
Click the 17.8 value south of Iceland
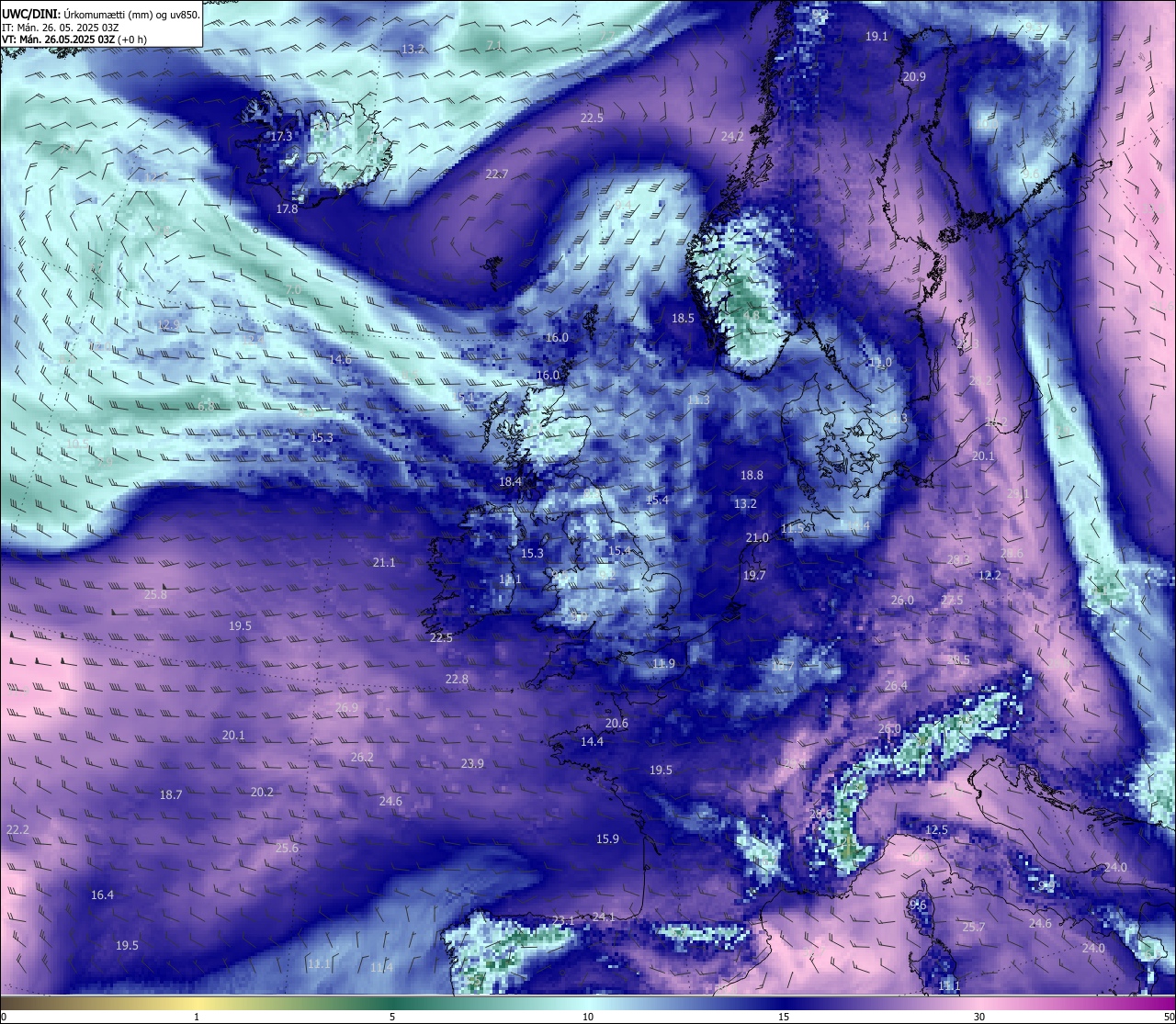(287, 209)
